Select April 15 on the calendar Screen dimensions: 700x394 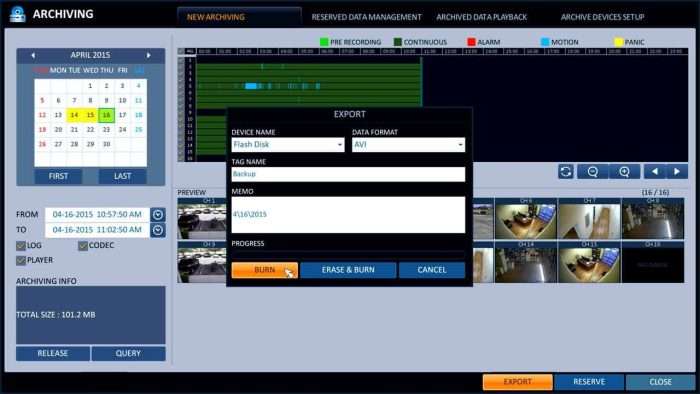[90, 115]
